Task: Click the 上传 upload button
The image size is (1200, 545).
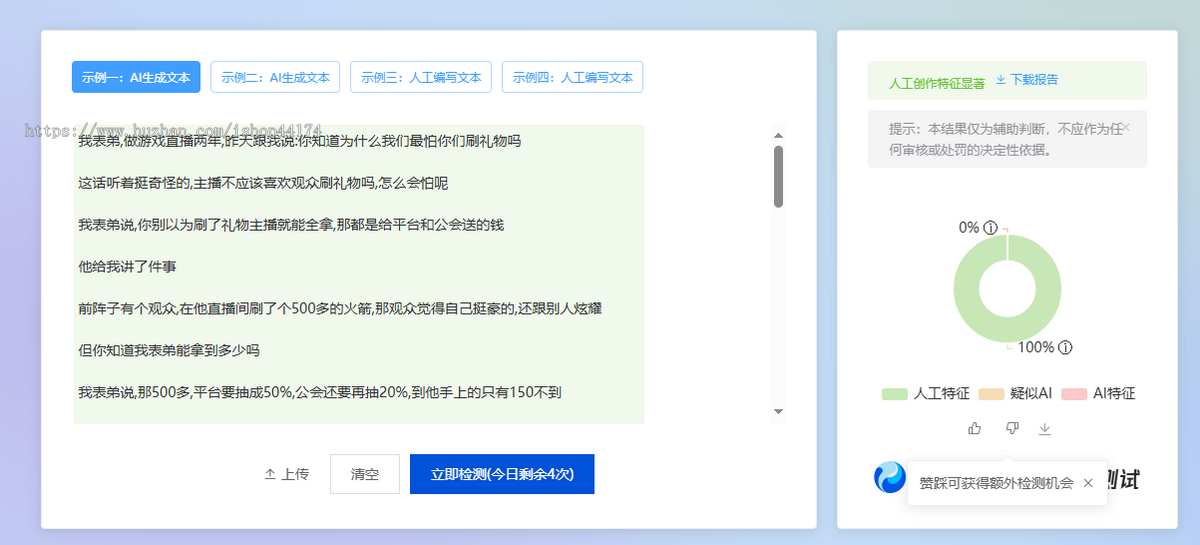Action: (286, 474)
